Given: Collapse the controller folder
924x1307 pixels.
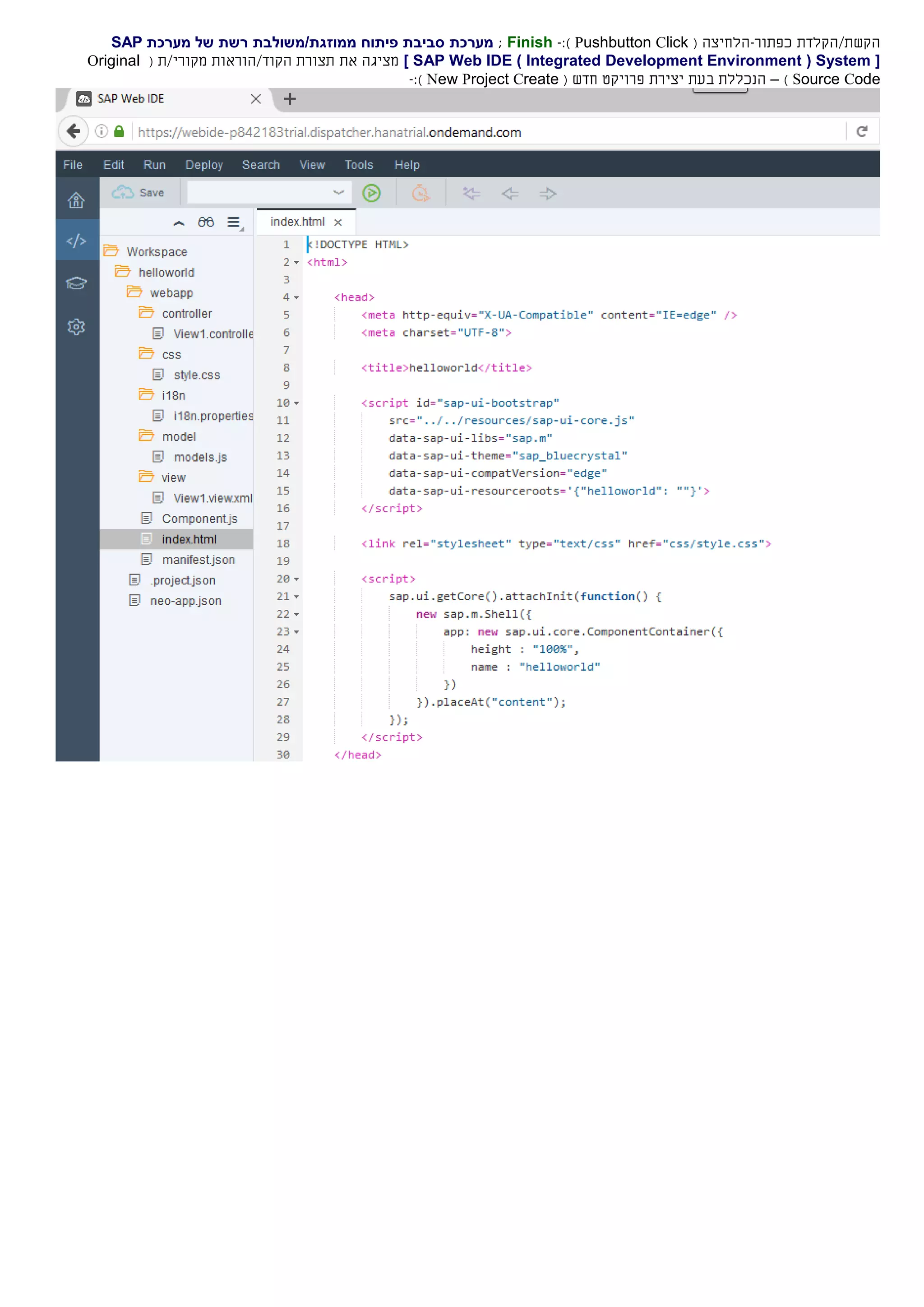Looking at the screenshot, I should 146,312.
